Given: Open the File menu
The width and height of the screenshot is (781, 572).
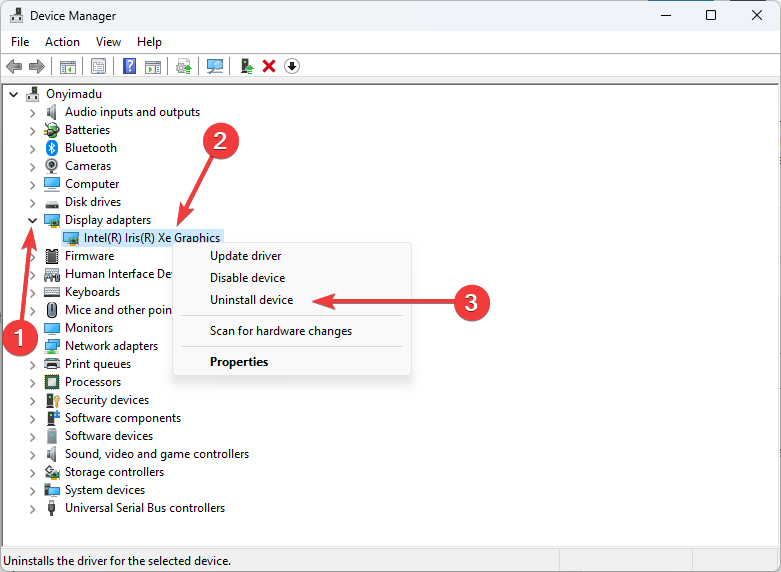Looking at the screenshot, I should [x=20, y=42].
